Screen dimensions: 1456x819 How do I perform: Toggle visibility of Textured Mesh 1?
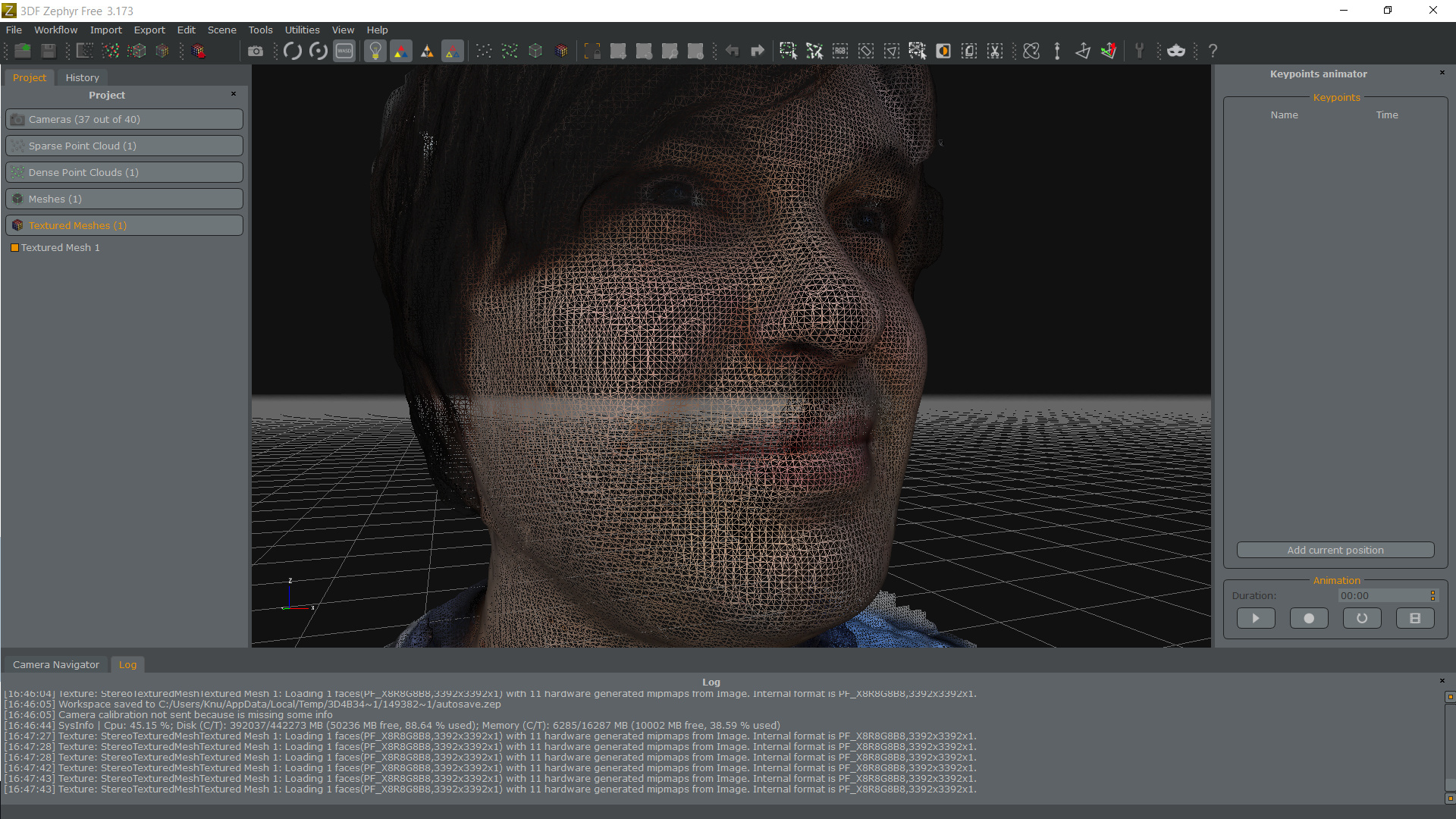(14, 247)
